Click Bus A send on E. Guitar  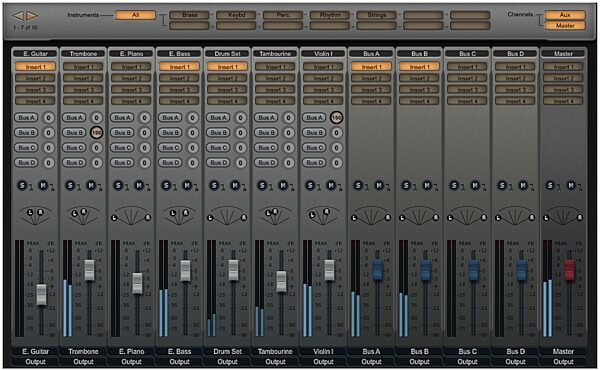(26, 117)
